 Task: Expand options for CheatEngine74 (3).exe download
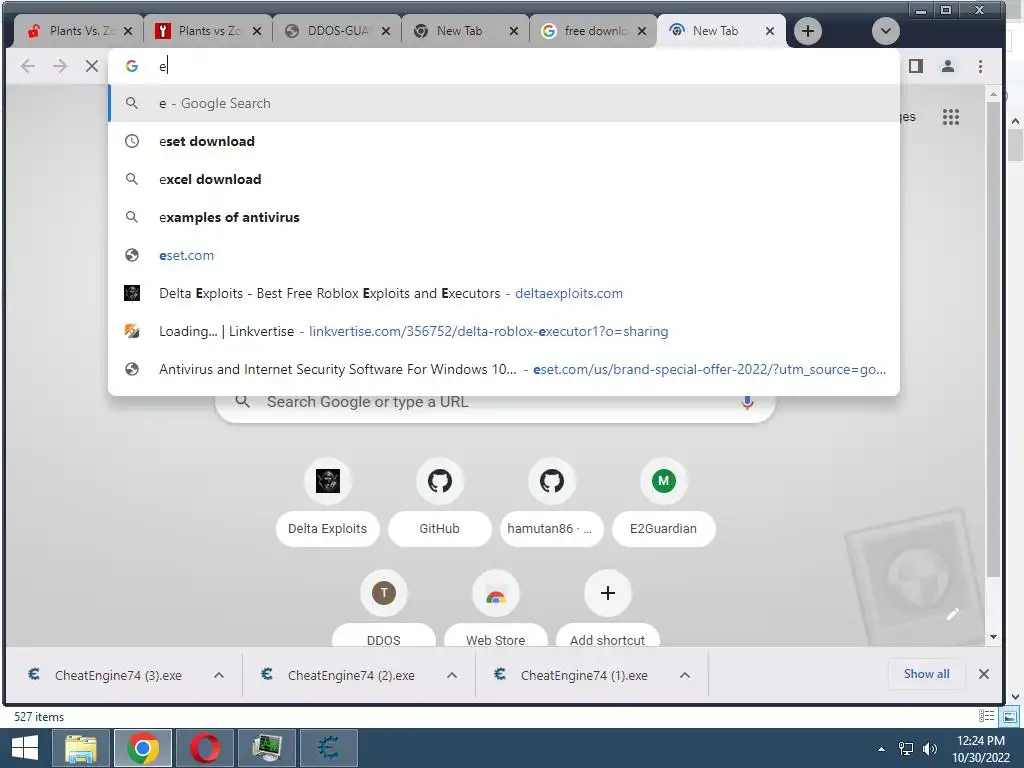(219, 675)
